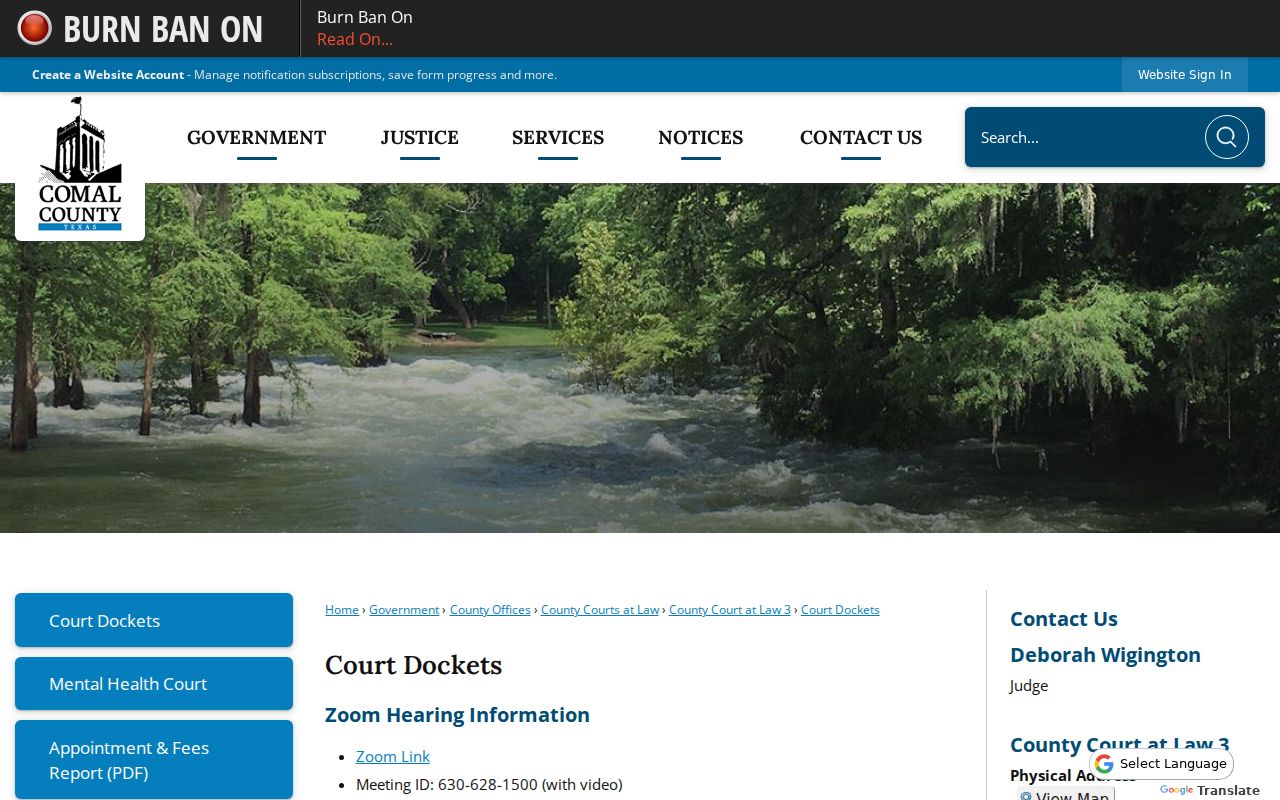Open Appointment & Fees Report (PDF)
1280x800 pixels.
154,760
